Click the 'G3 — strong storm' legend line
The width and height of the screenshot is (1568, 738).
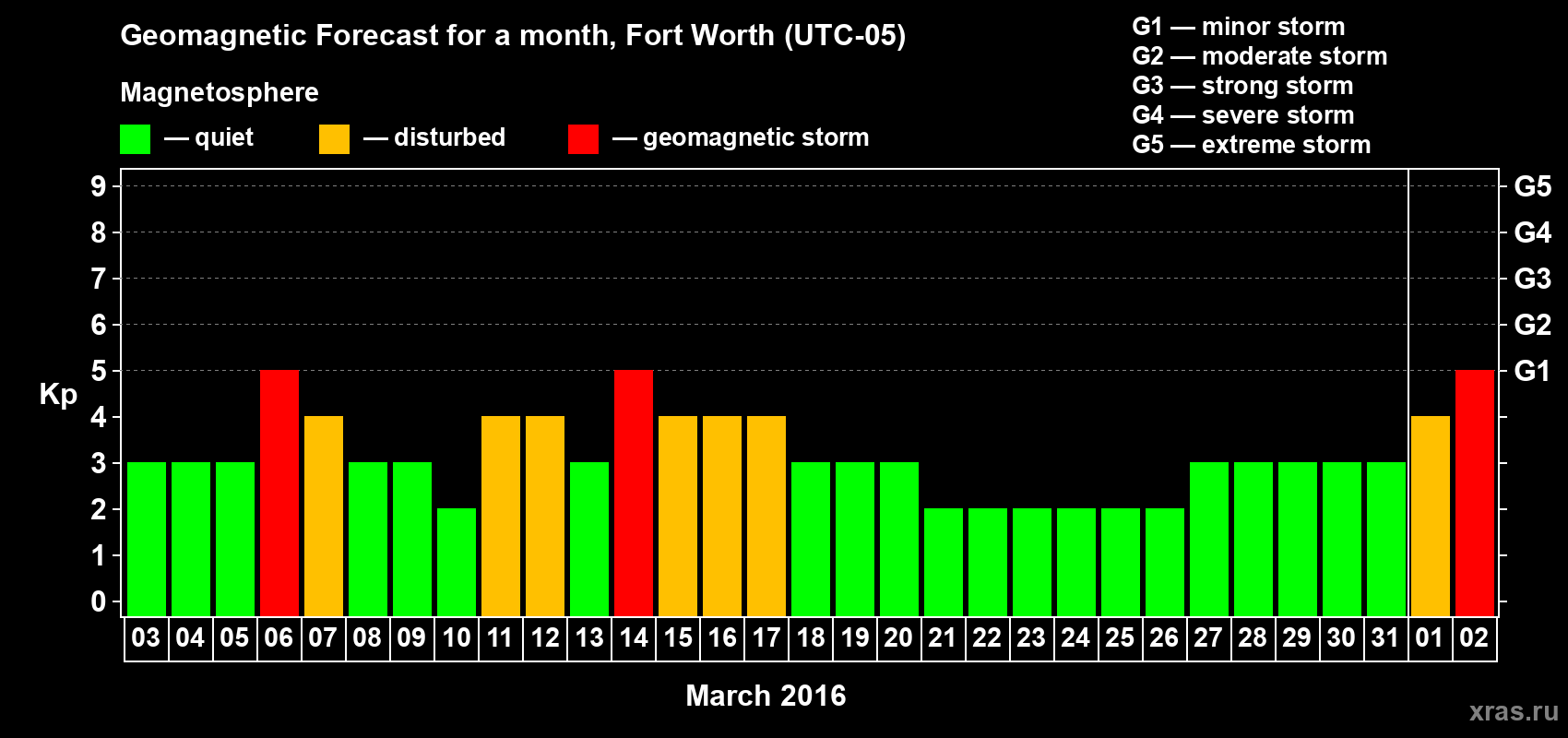[1242, 86]
